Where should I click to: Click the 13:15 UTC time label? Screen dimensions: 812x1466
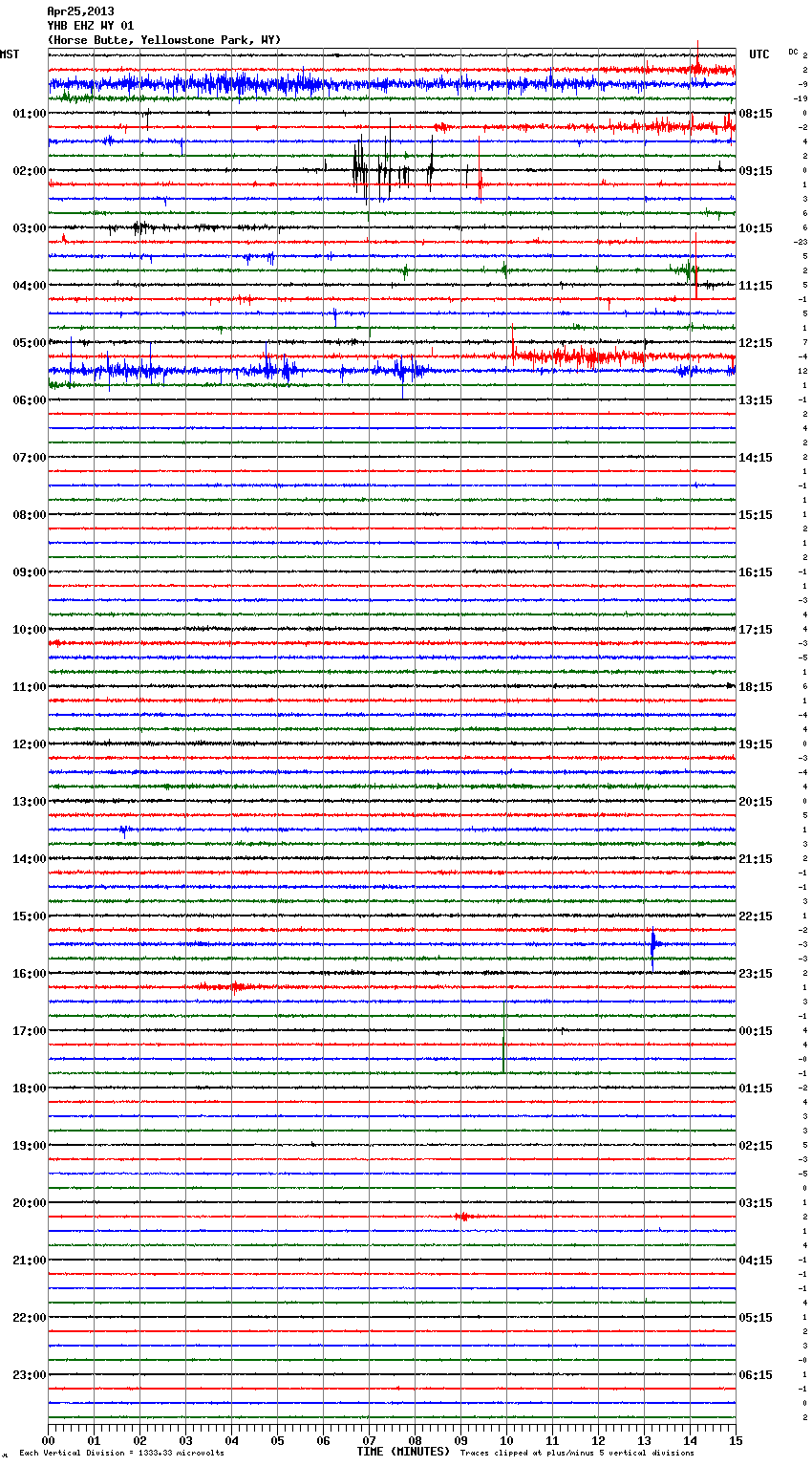(756, 400)
